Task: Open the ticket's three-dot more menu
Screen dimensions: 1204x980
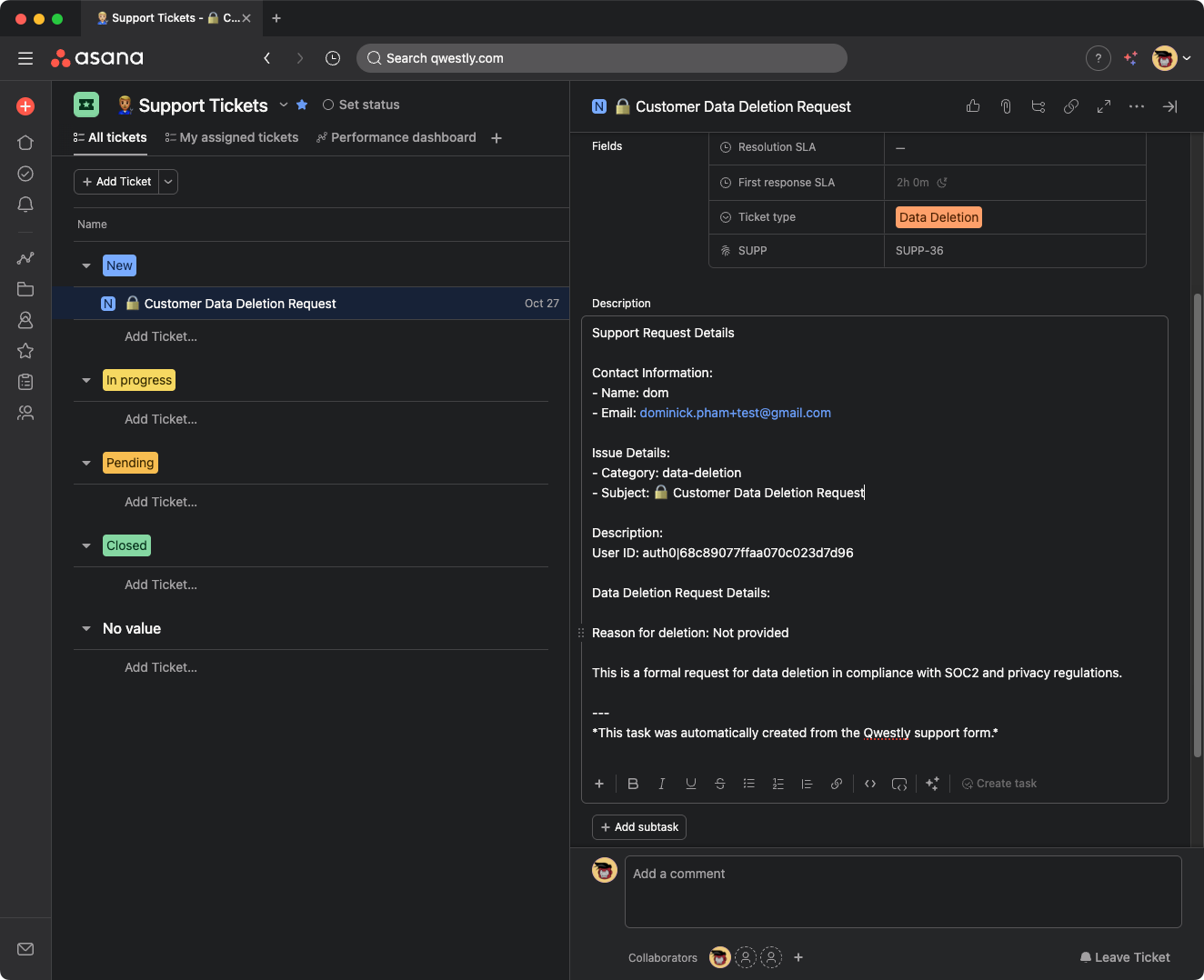Action: [1137, 106]
